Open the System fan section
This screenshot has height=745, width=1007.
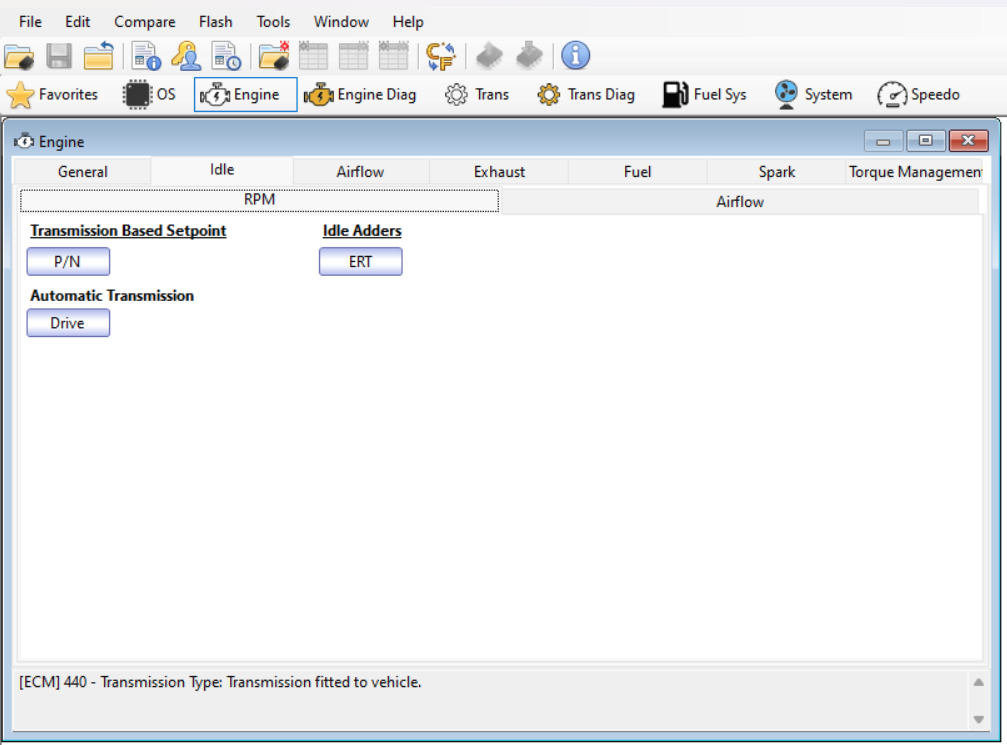[813, 95]
